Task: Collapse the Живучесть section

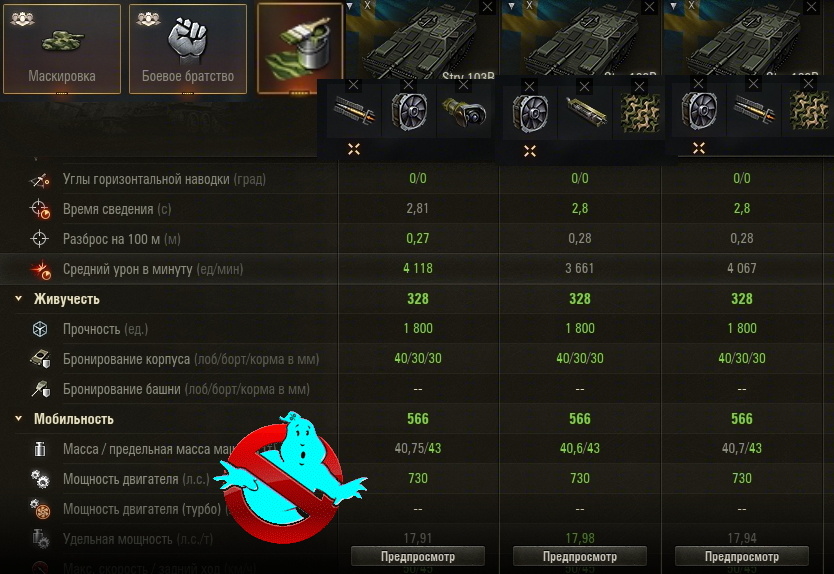Action: (x=19, y=298)
